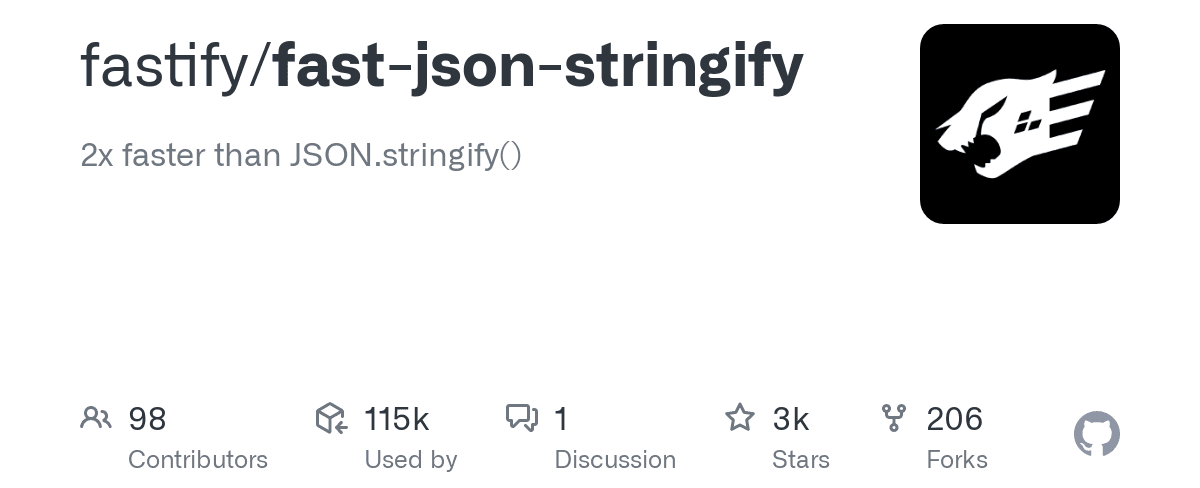This screenshot has width=1200, height=488.
Task: Click the Used by label
Action: [x=410, y=460]
